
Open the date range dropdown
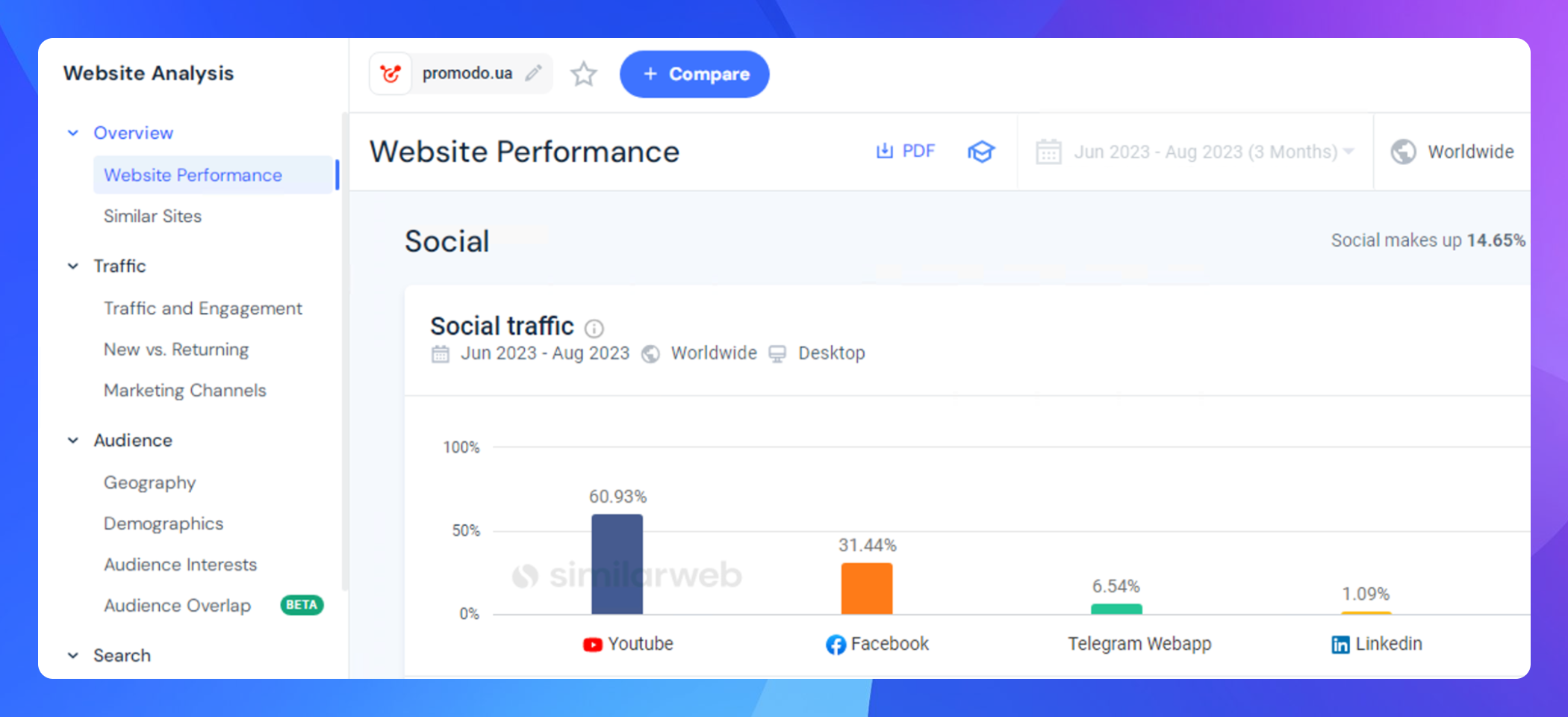[1195, 152]
